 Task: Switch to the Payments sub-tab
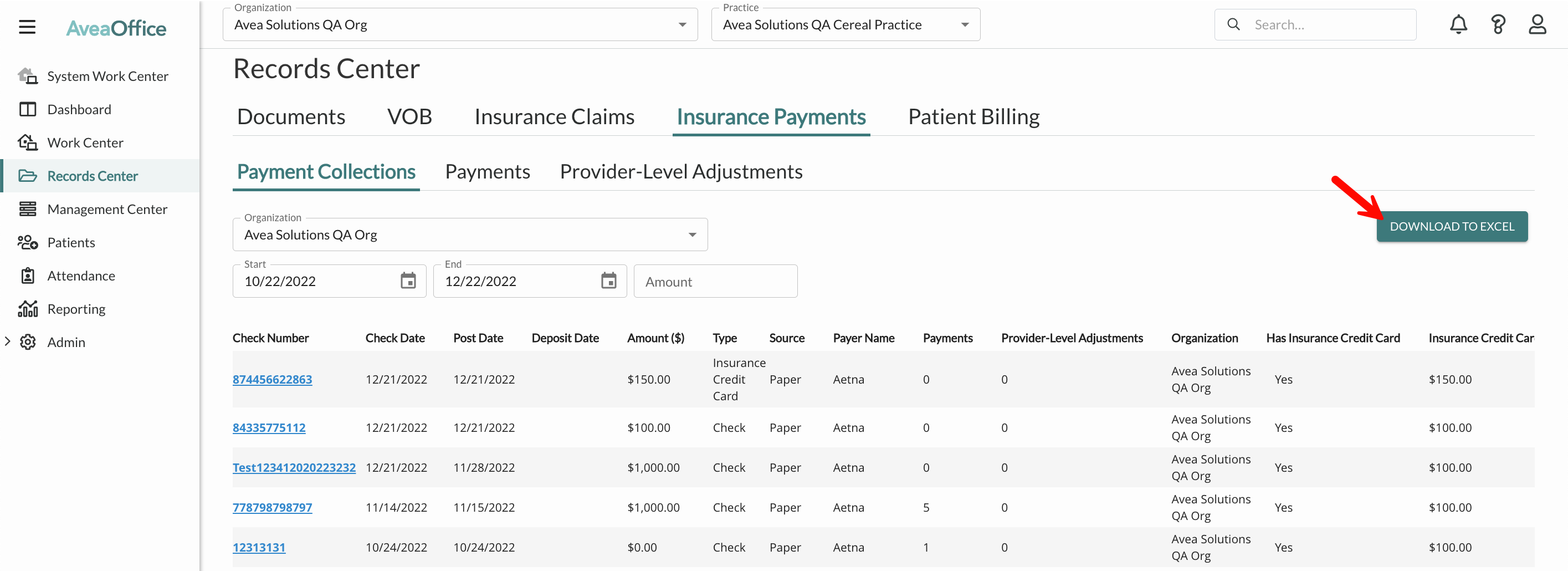pos(487,172)
